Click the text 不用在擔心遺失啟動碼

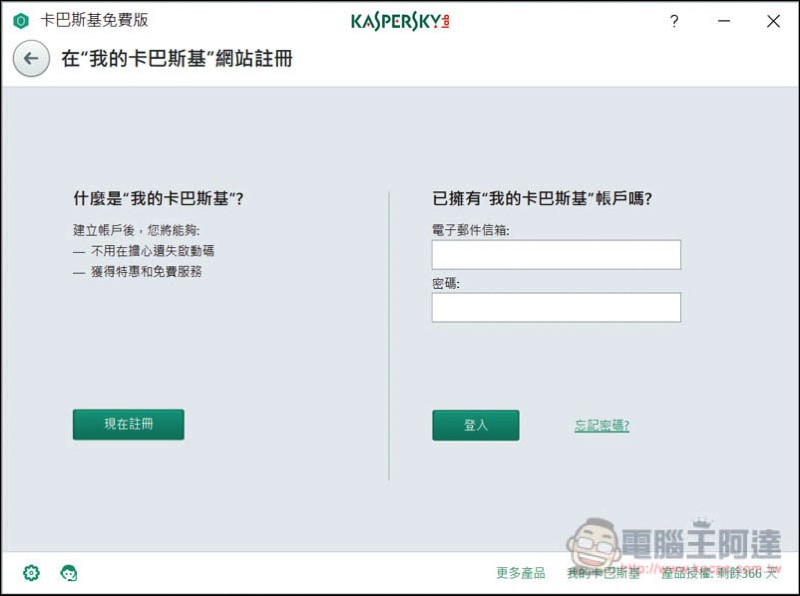[153, 251]
